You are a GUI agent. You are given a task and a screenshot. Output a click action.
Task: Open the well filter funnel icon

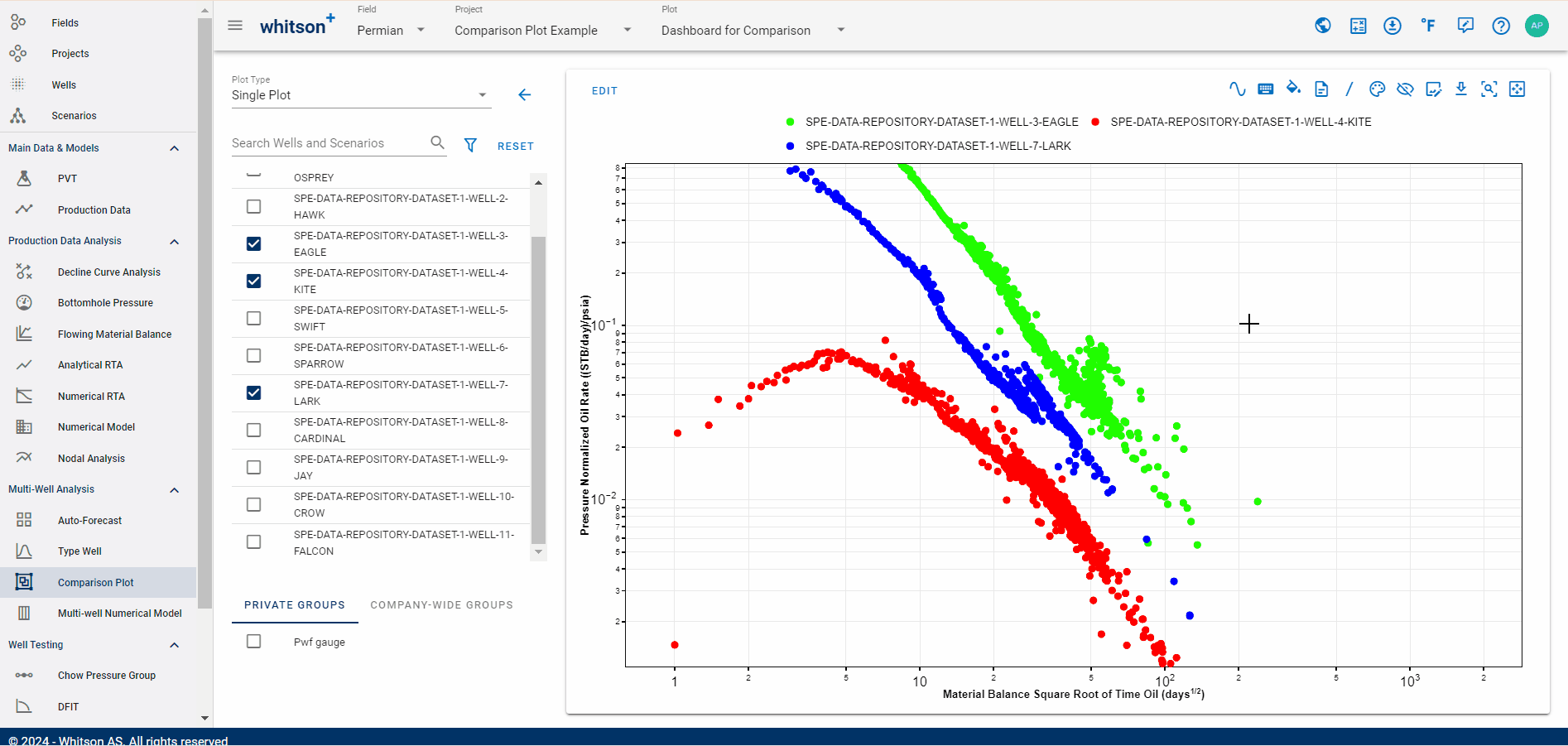[x=470, y=145]
